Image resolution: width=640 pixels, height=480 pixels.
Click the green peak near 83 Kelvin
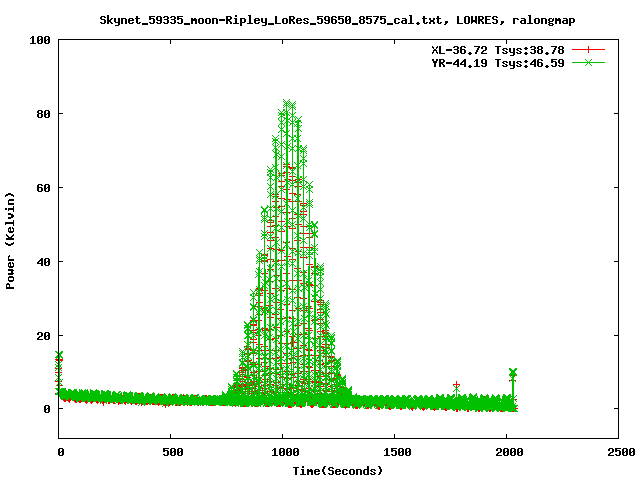pyautogui.click(x=288, y=104)
